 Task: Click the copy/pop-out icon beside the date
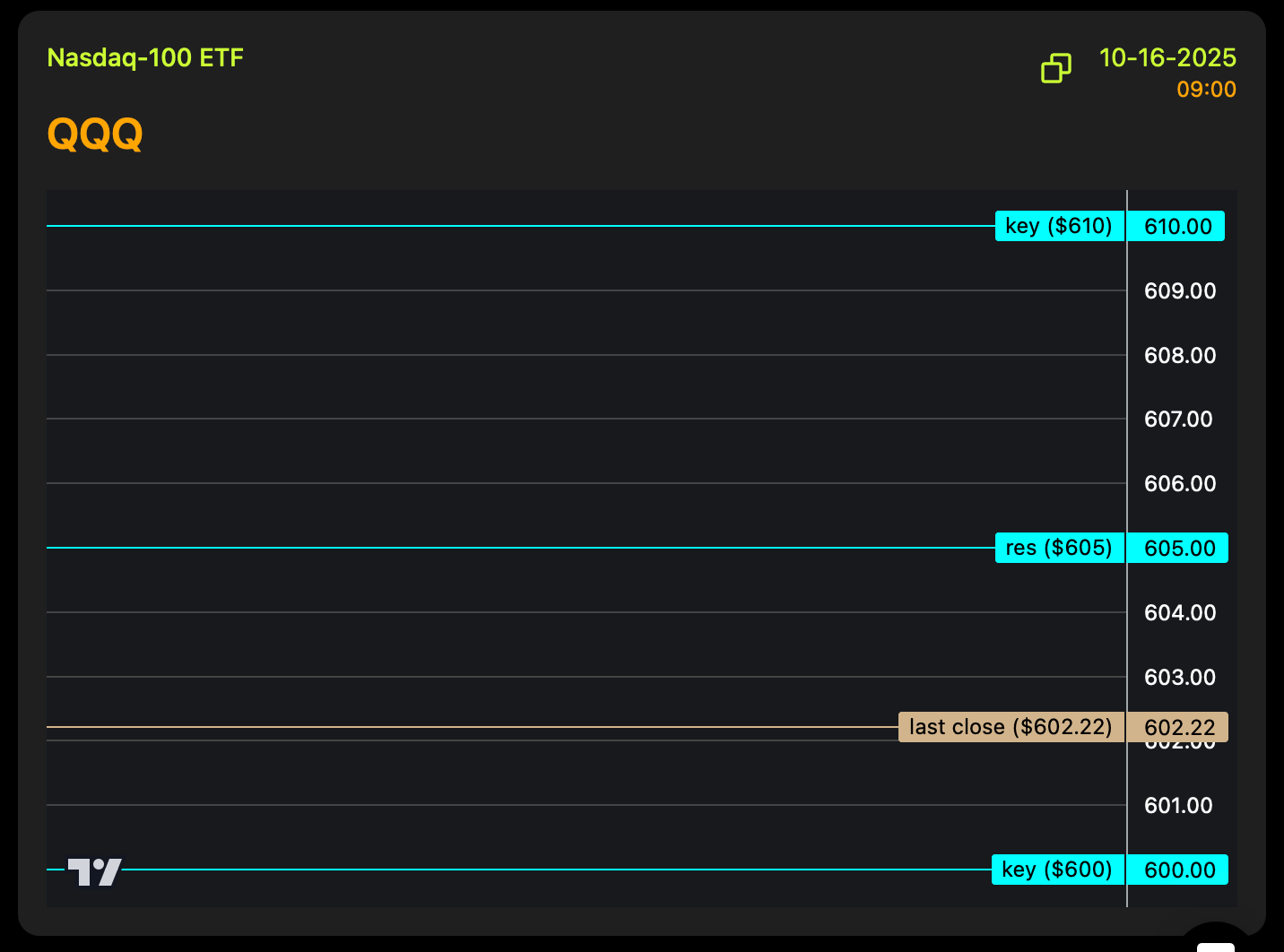point(1055,68)
